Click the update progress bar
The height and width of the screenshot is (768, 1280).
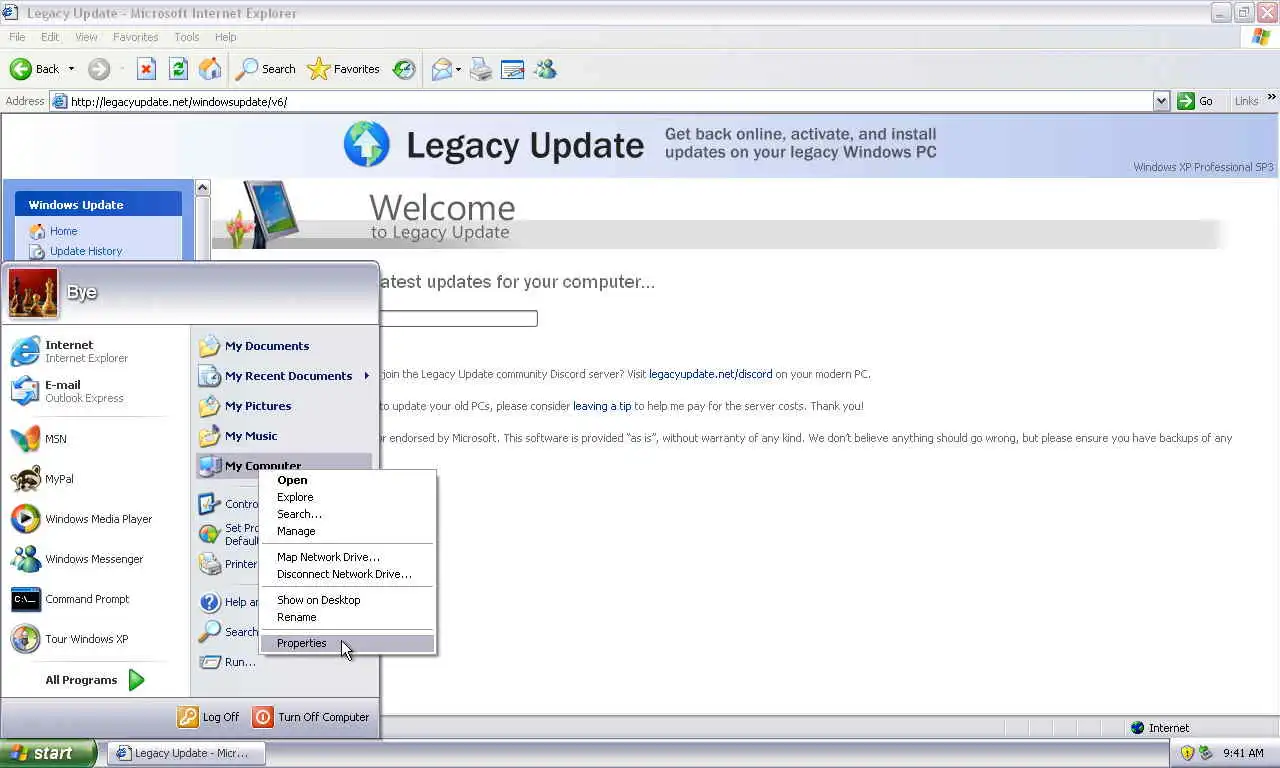tap(458, 318)
